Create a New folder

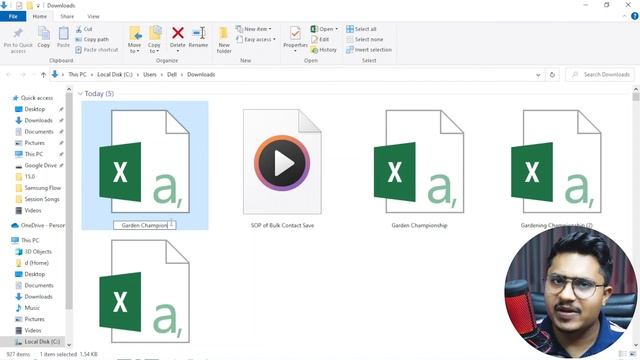pos(224,40)
